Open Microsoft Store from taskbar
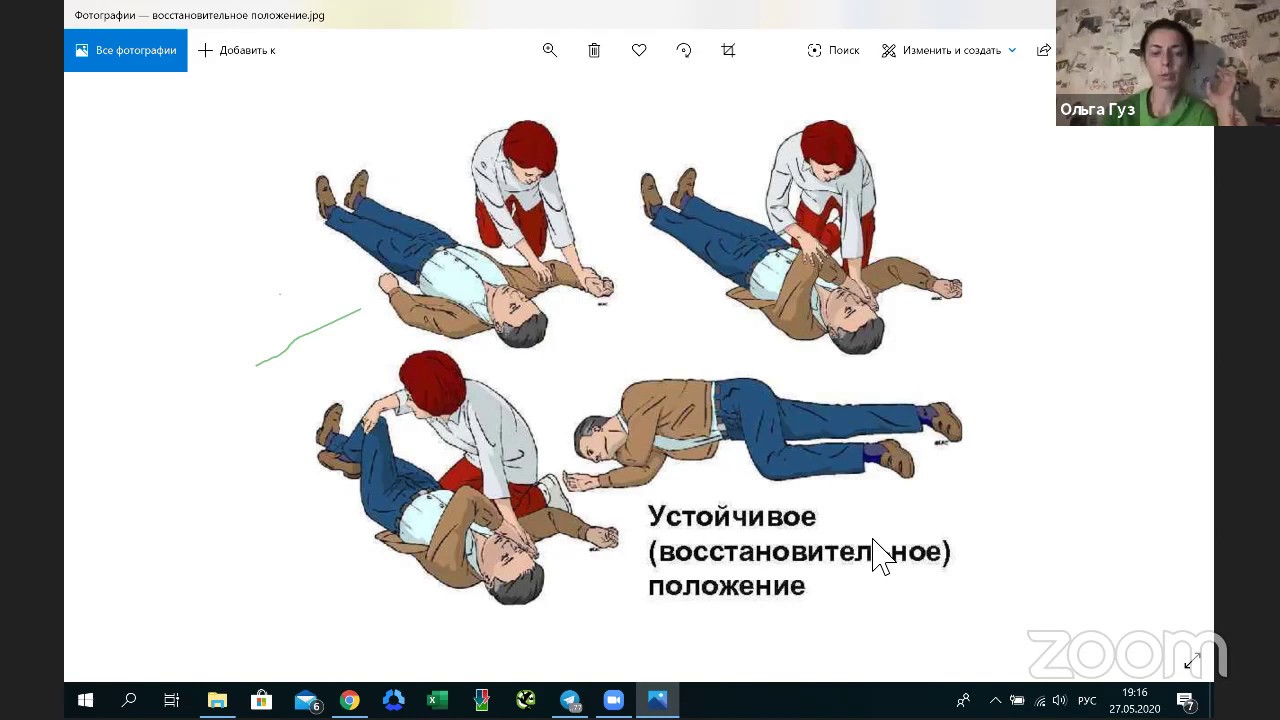Screen dimensions: 1280x720 point(261,701)
